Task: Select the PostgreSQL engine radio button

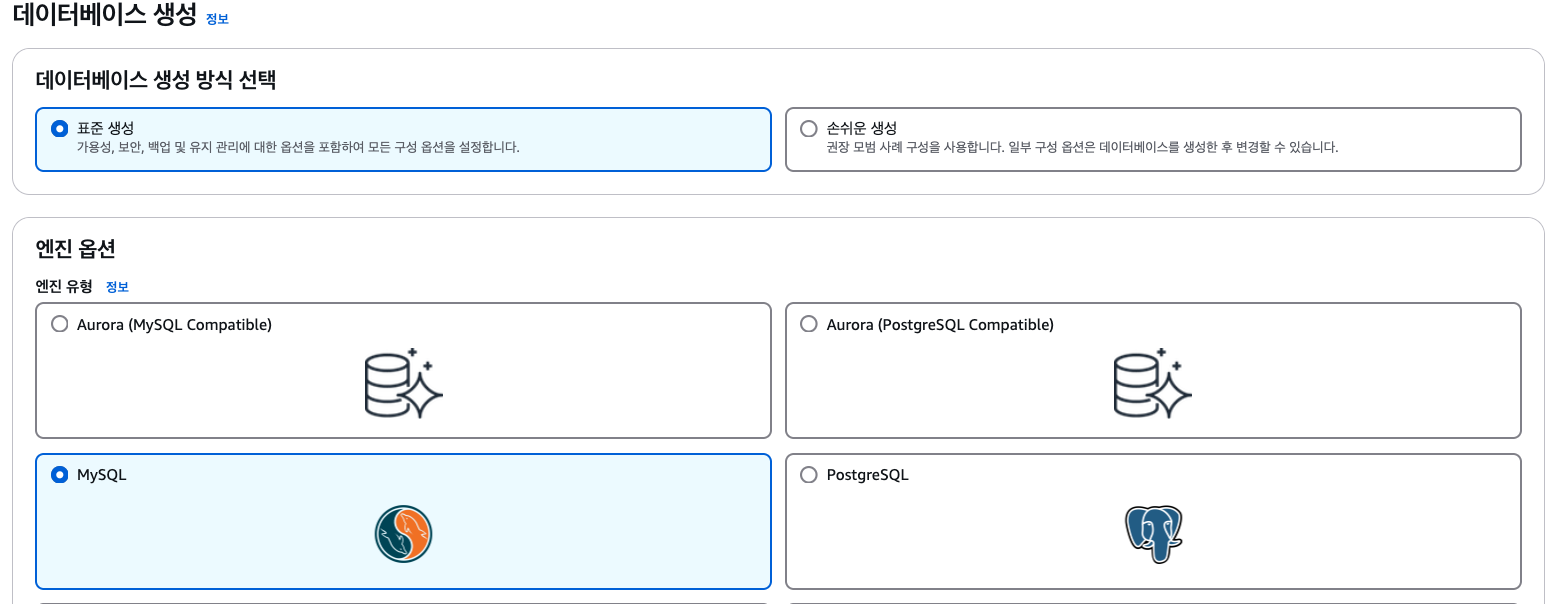Action: 809,475
